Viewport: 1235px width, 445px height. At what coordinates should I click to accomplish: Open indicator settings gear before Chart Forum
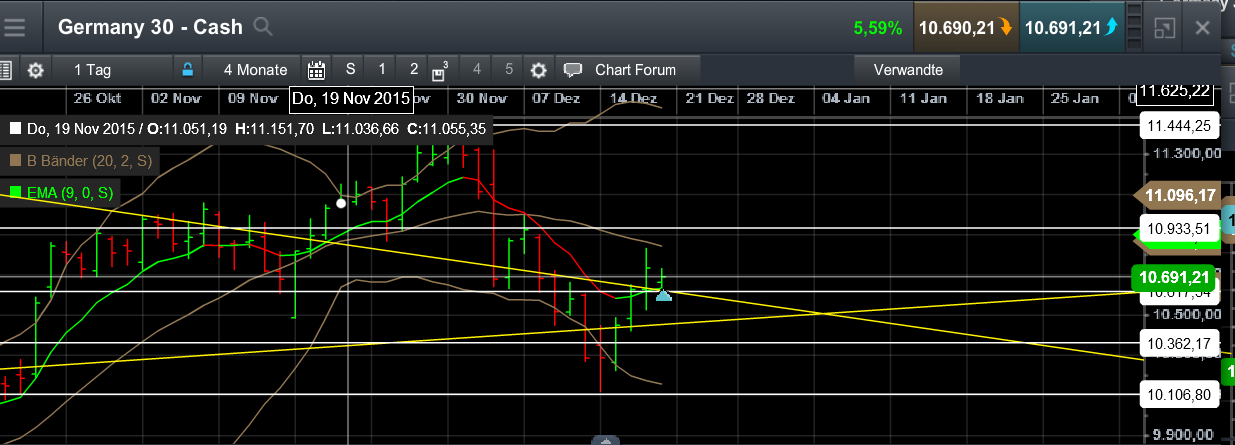[539, 70]
